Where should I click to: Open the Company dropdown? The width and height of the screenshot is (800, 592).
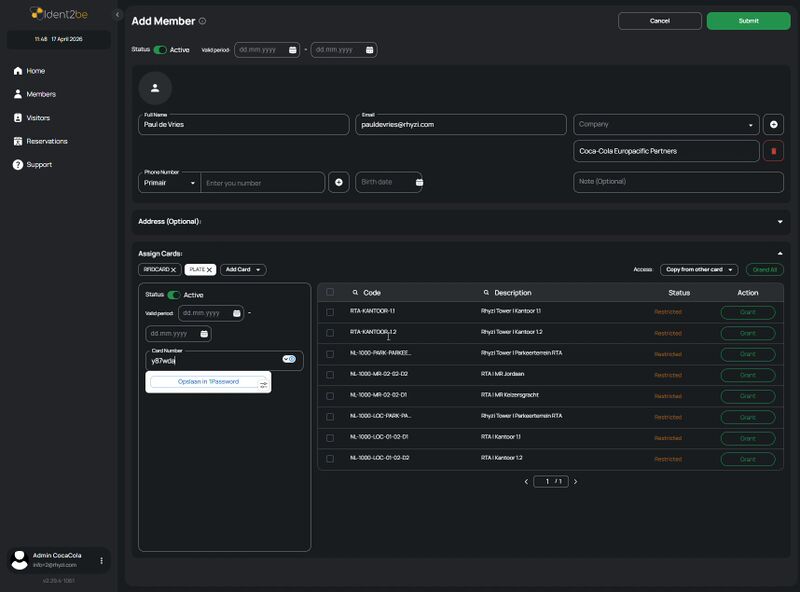[x=665, y=124]
